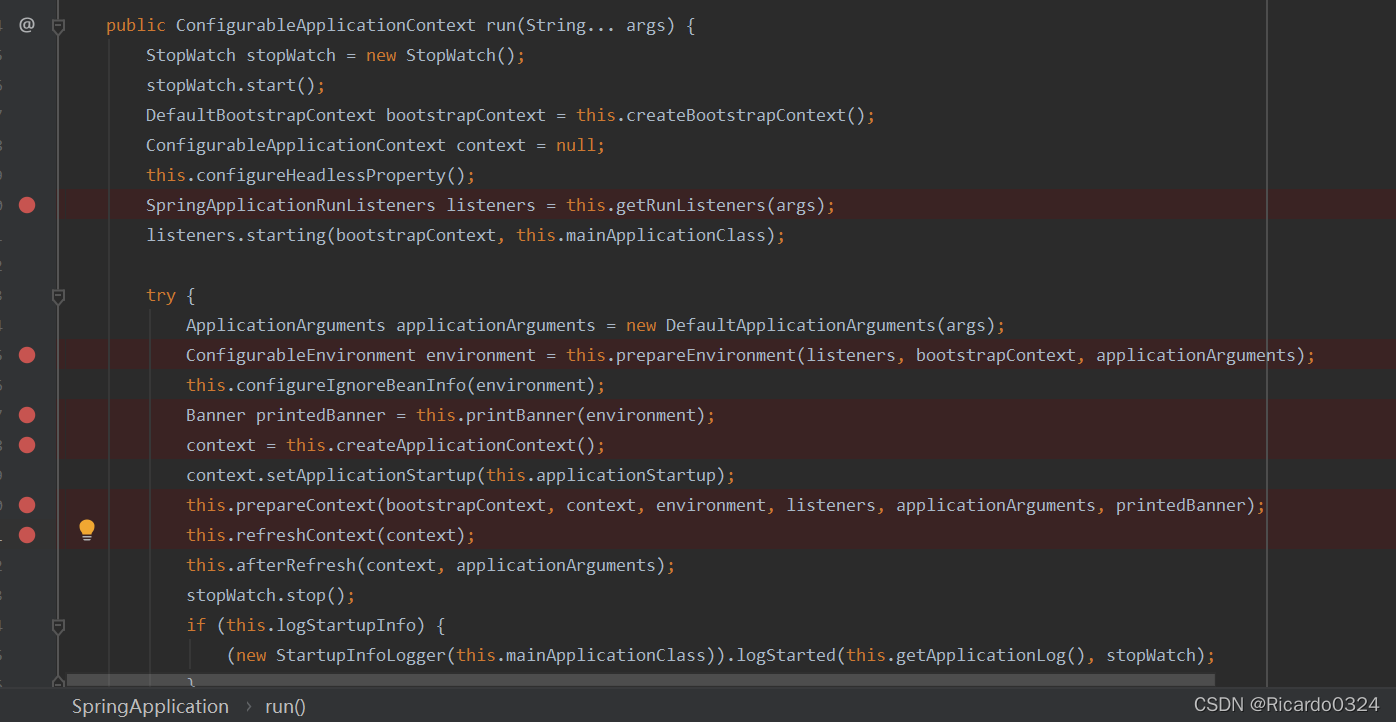Click 'DefaultApplicationArguments' constructor

[801, 325]
